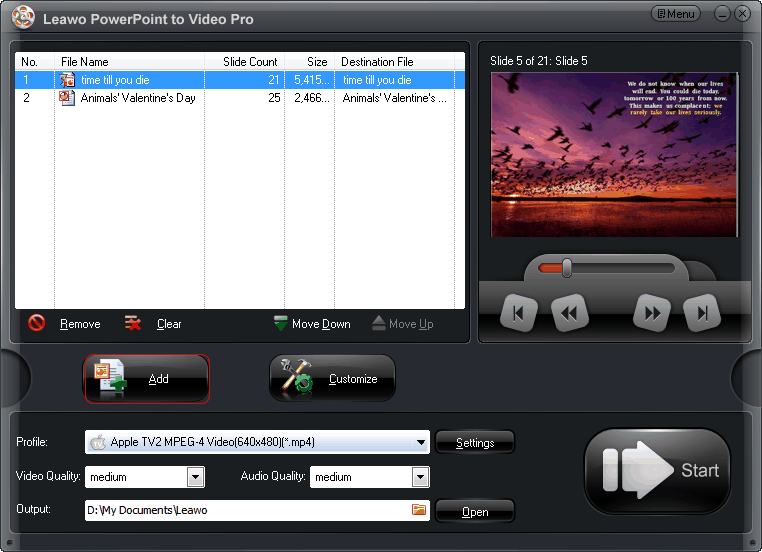Click the size 5,415... cell
The image size is (762, 552).
(310, 80)
